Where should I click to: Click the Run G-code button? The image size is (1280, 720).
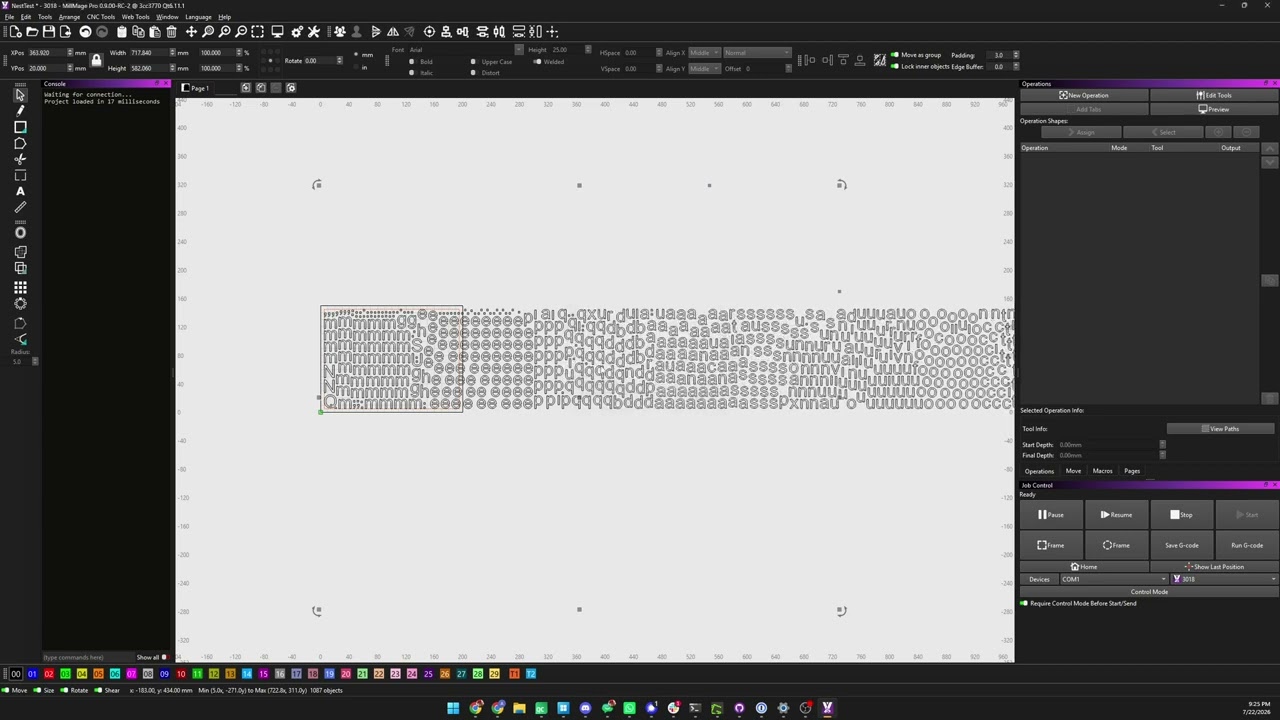click(x=1247, y=545)
